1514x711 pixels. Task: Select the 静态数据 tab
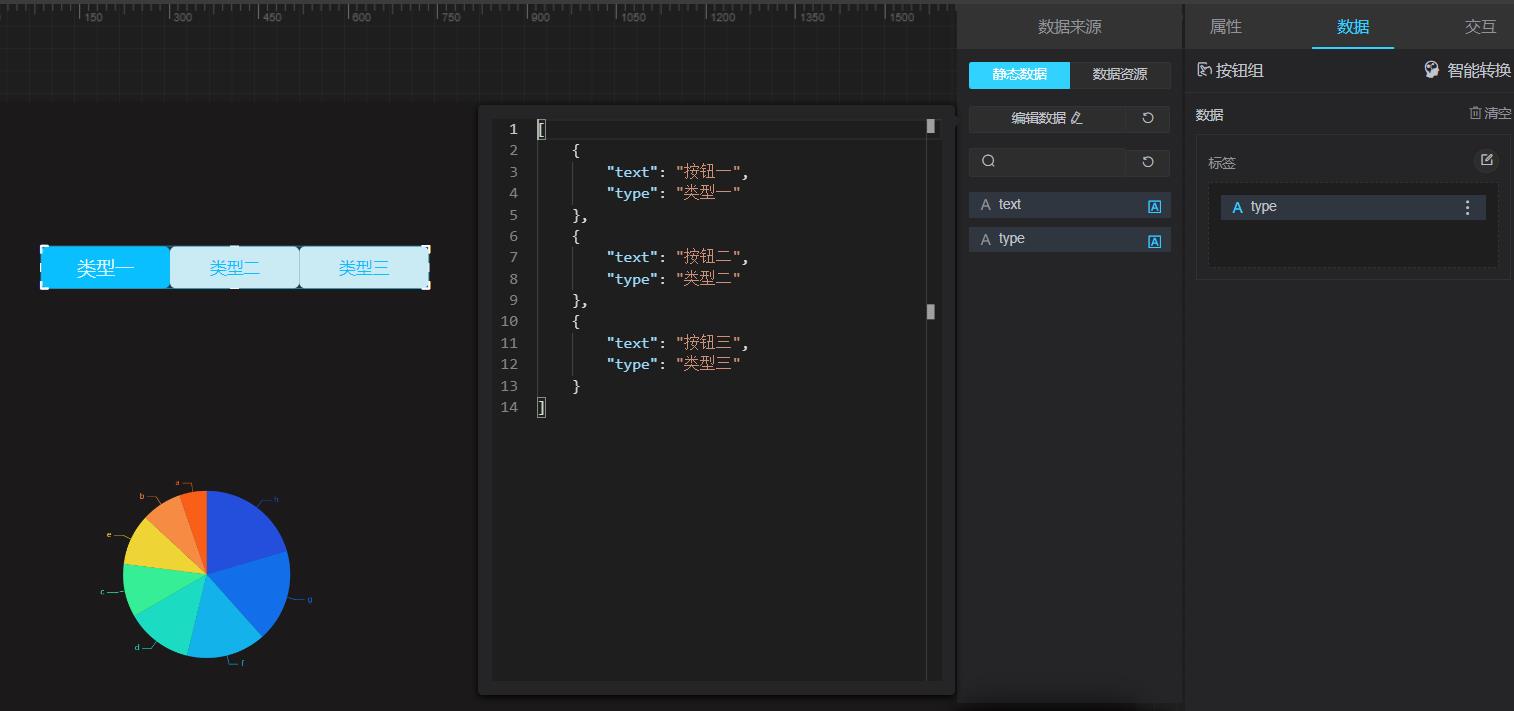tap(1019, 75)
